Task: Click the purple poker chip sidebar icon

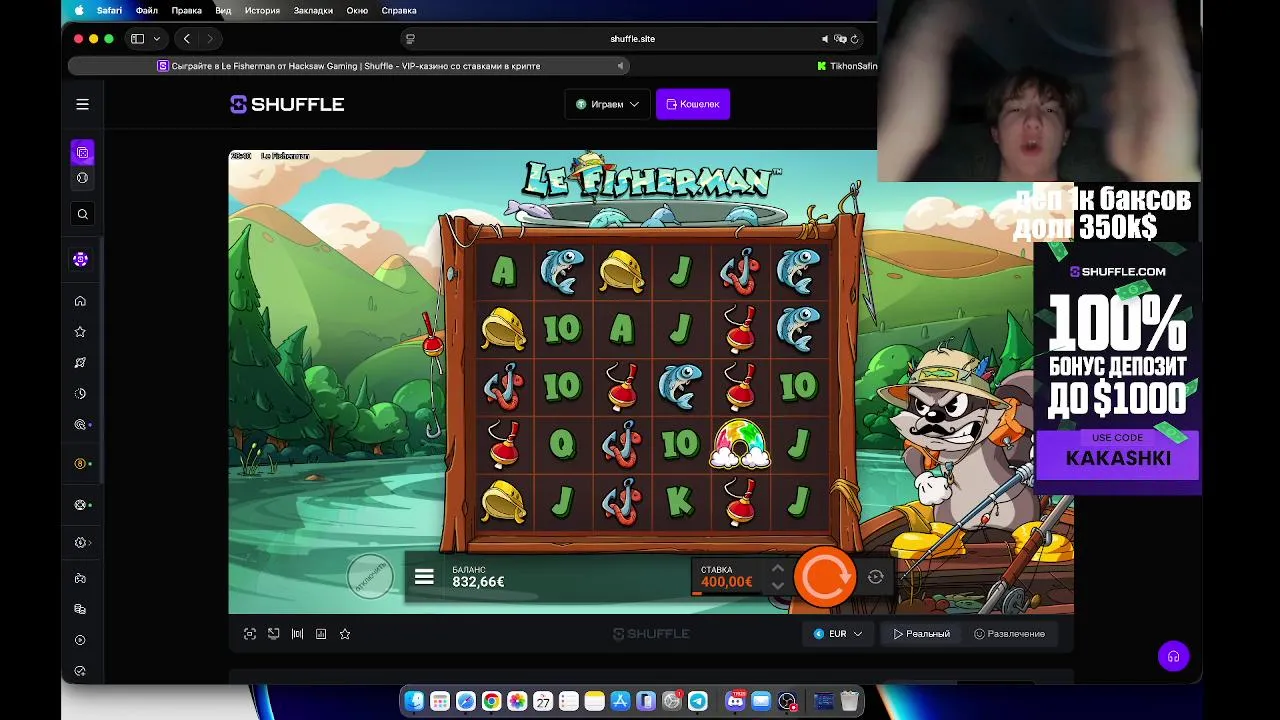Action: pos(81,259)
